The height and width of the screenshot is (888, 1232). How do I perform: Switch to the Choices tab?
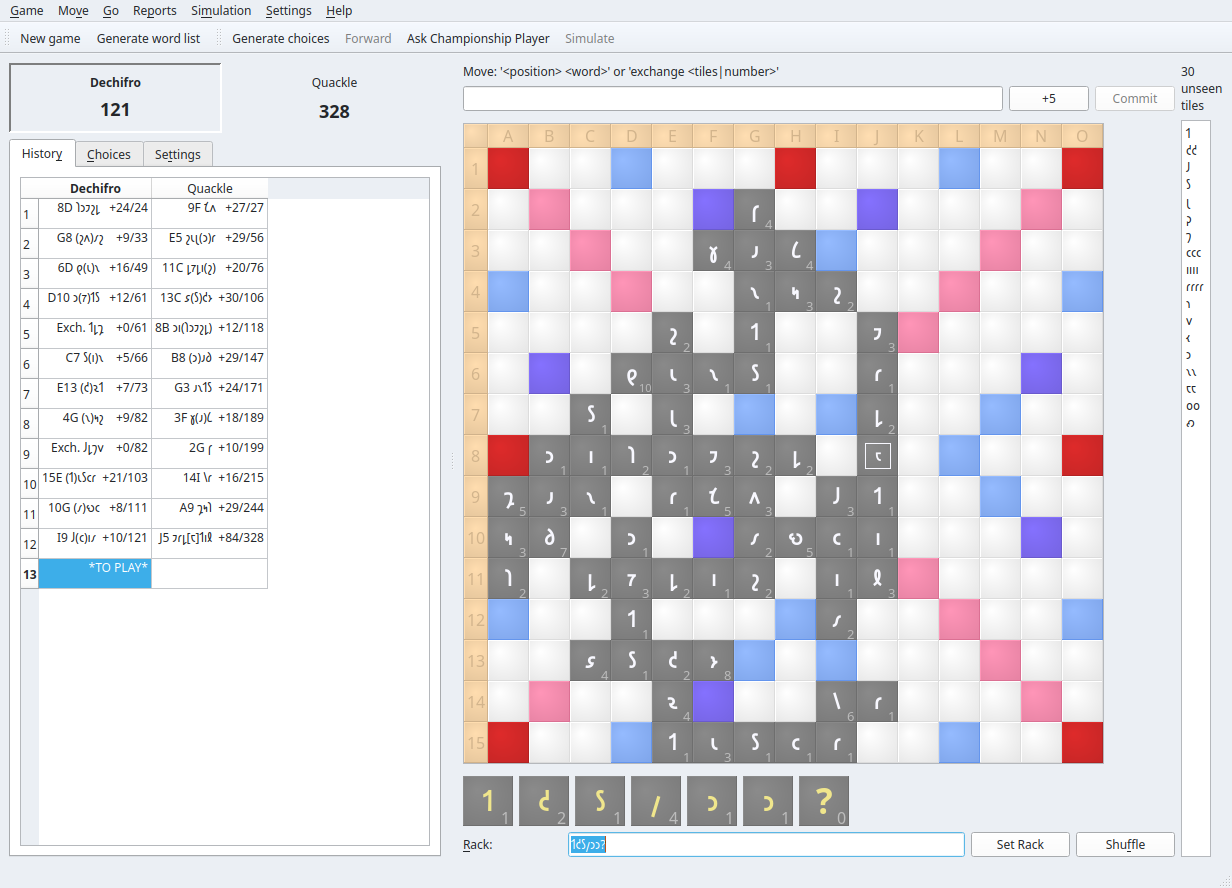coord(108,154)
